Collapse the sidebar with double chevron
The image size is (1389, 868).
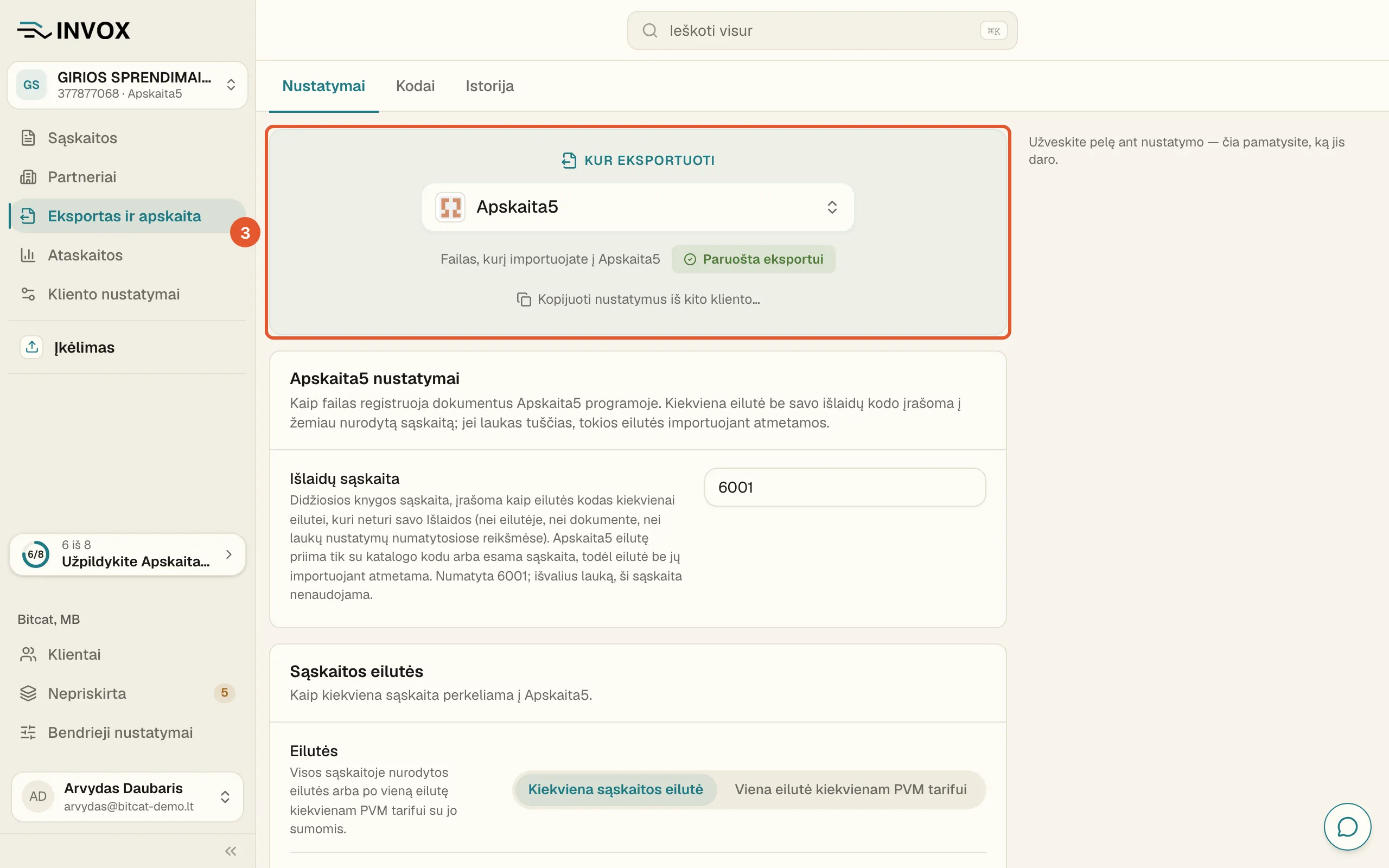tap(231, 851)
